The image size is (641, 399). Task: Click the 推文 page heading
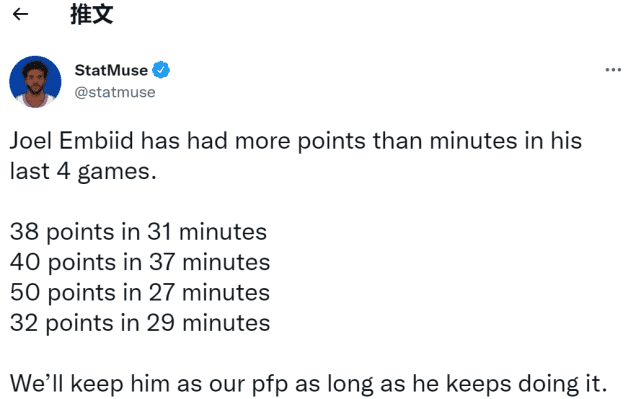(92, 14)
